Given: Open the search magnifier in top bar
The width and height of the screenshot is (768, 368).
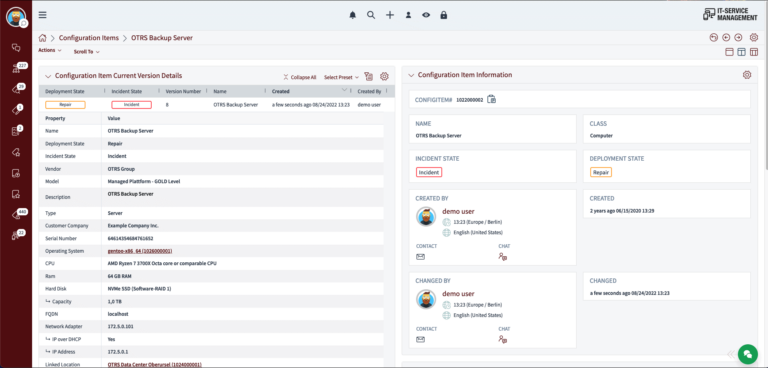Looking at the screenshot, I should pos(371,15).
